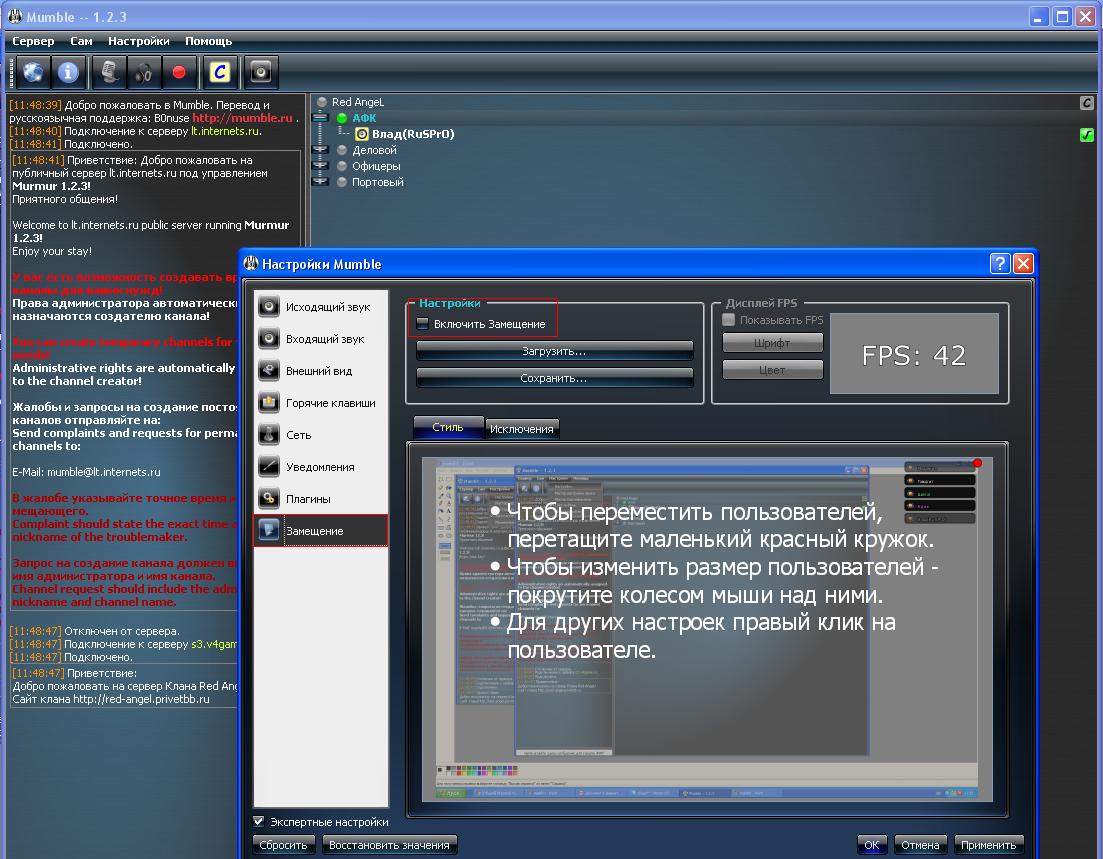Click the lt.internets.ru server link in the log

pos(225,131)
